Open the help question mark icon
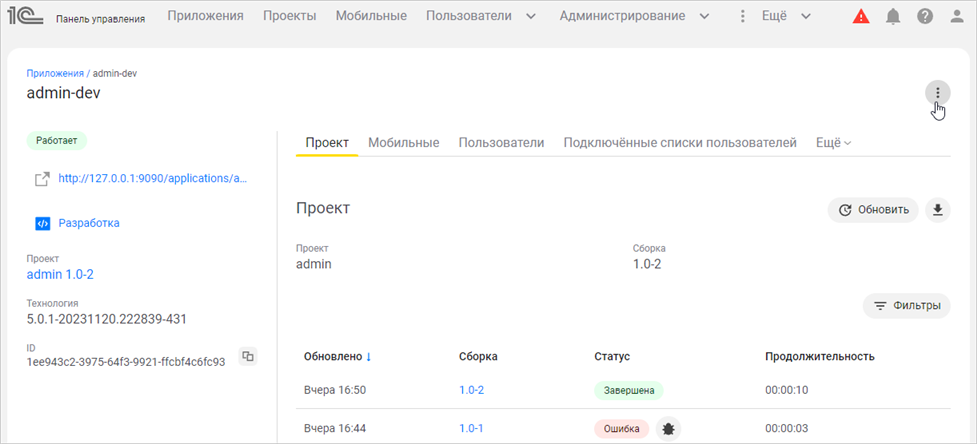This screenshot has height=444, width=977. [925, 16]
